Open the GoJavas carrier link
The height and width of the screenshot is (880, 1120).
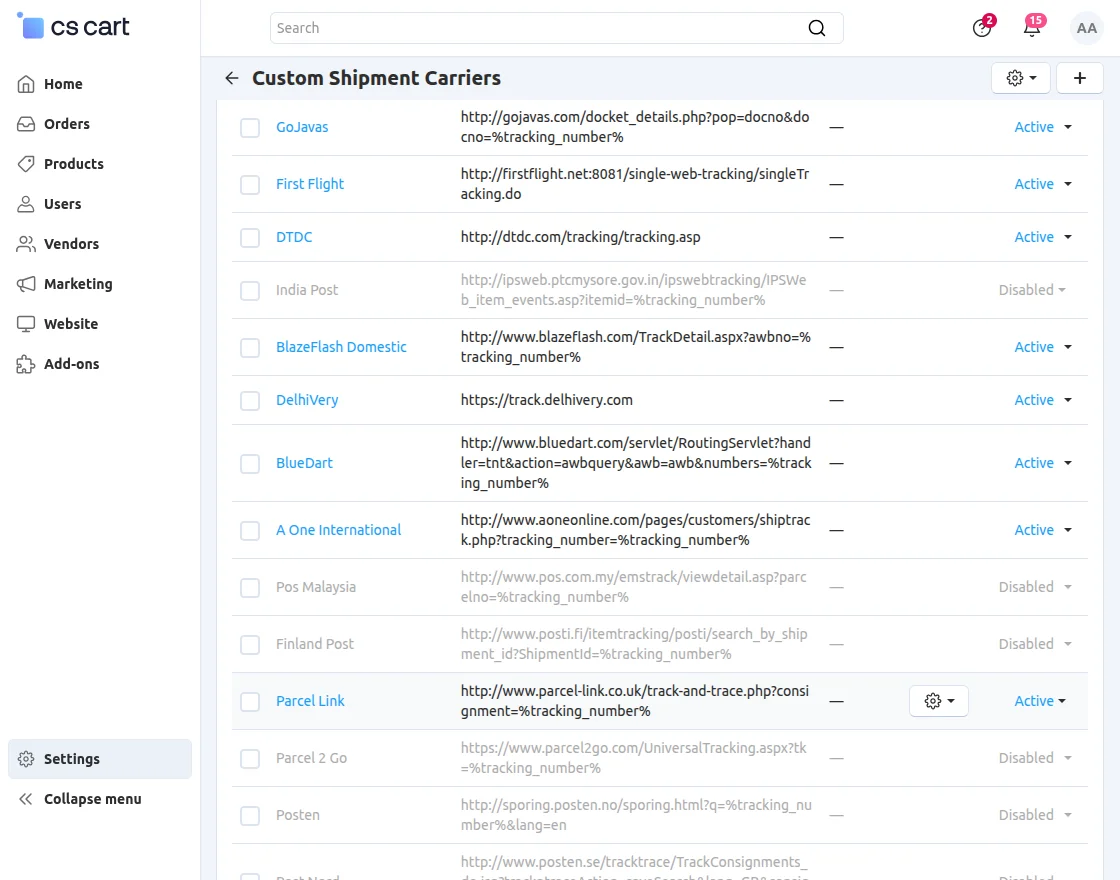302,127
